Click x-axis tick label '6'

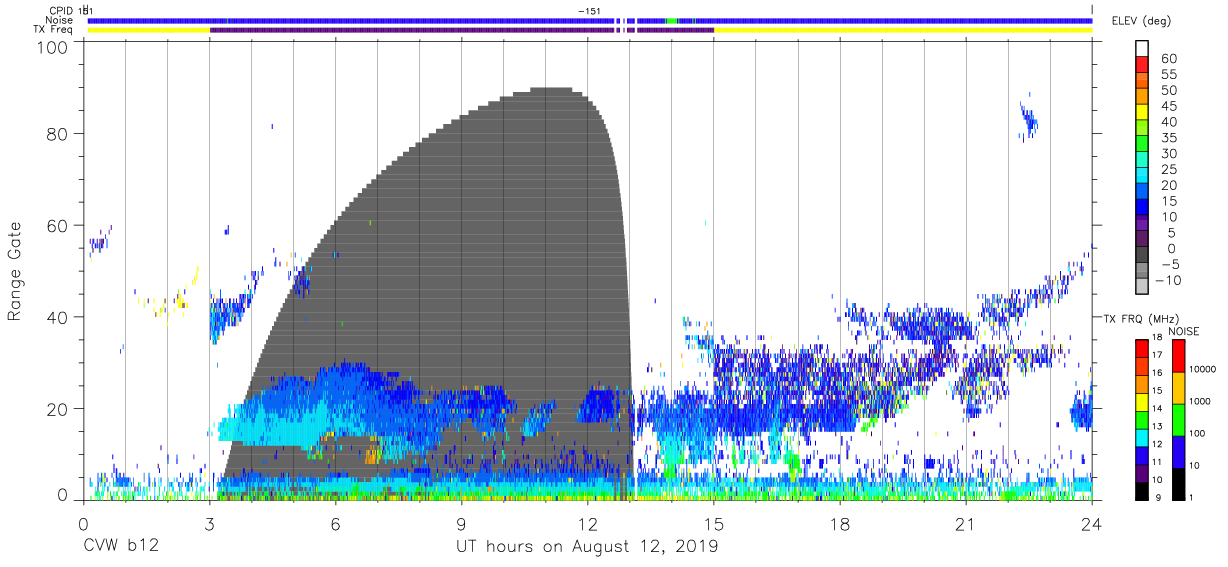(x=335, y=524)
